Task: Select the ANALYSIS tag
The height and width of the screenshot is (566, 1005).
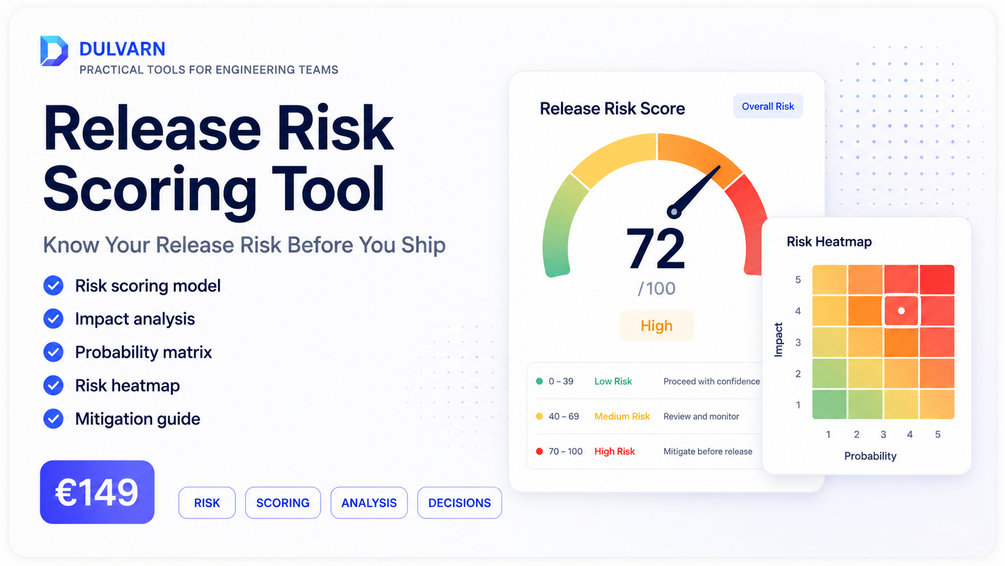Action: [369, 503]
